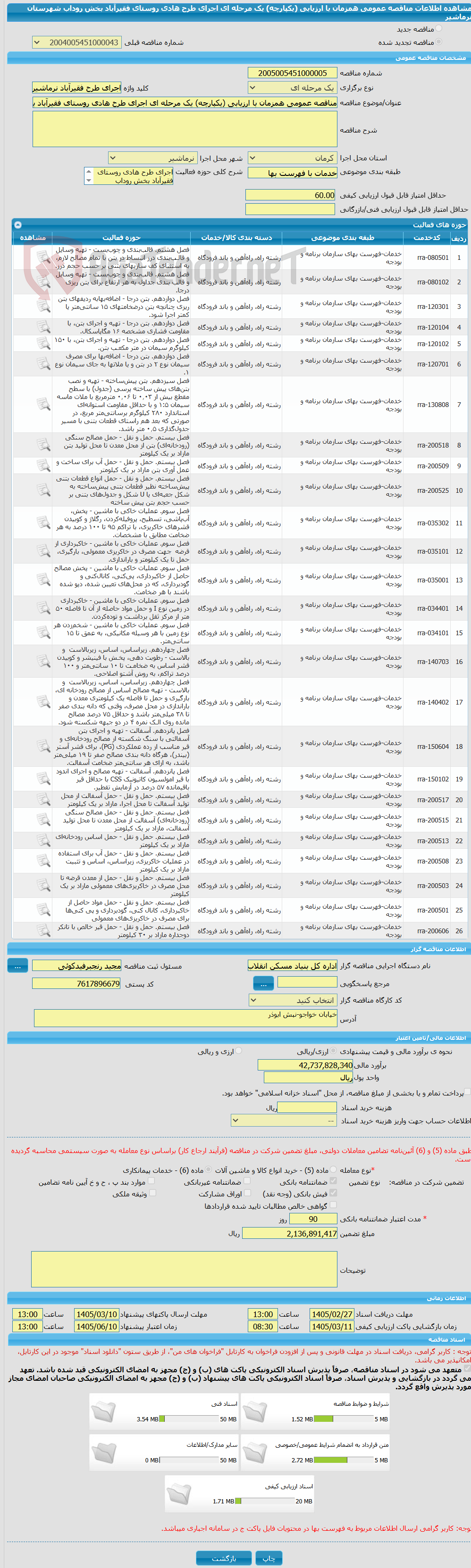Open view icon for row rra-034401
The image size is (471, 1568).
click(42, 608)
